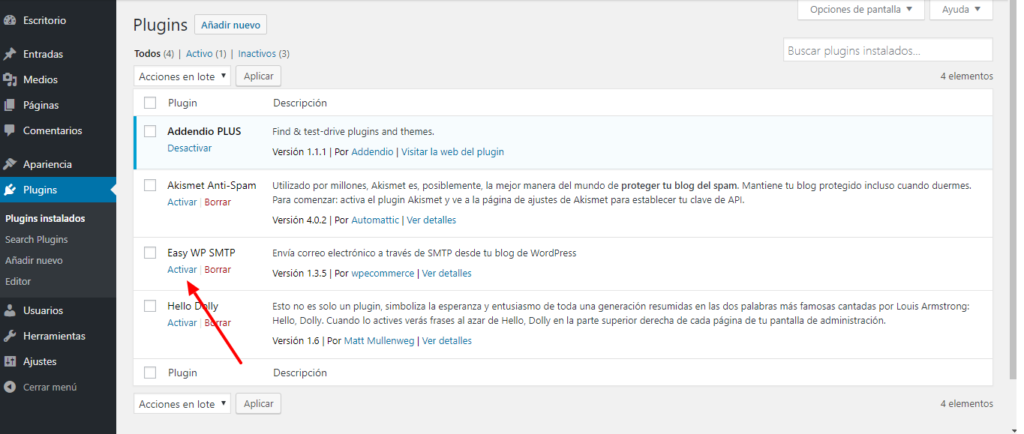Click Borrar under Hello Dolly
The image size is (1024, 434).
tap(217, 323)
